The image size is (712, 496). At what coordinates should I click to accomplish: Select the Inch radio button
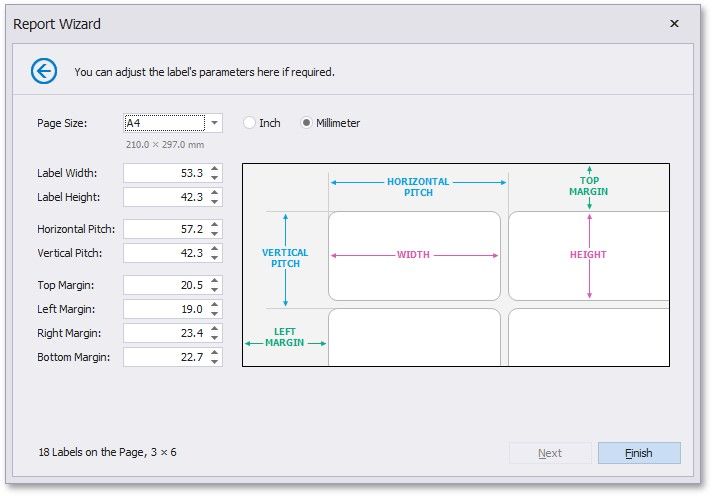point(249,123)
